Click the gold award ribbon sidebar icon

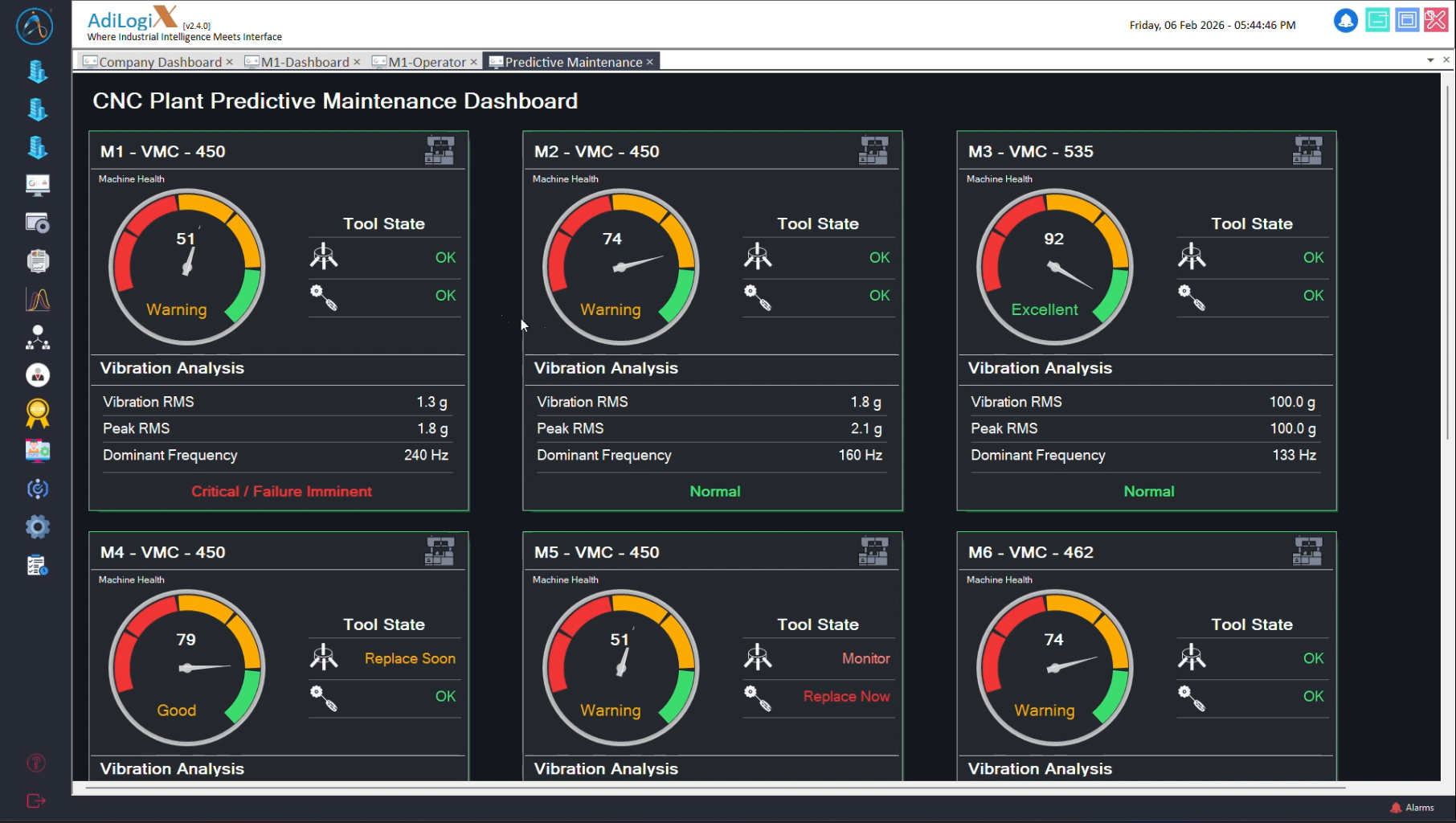click(37, 413)
